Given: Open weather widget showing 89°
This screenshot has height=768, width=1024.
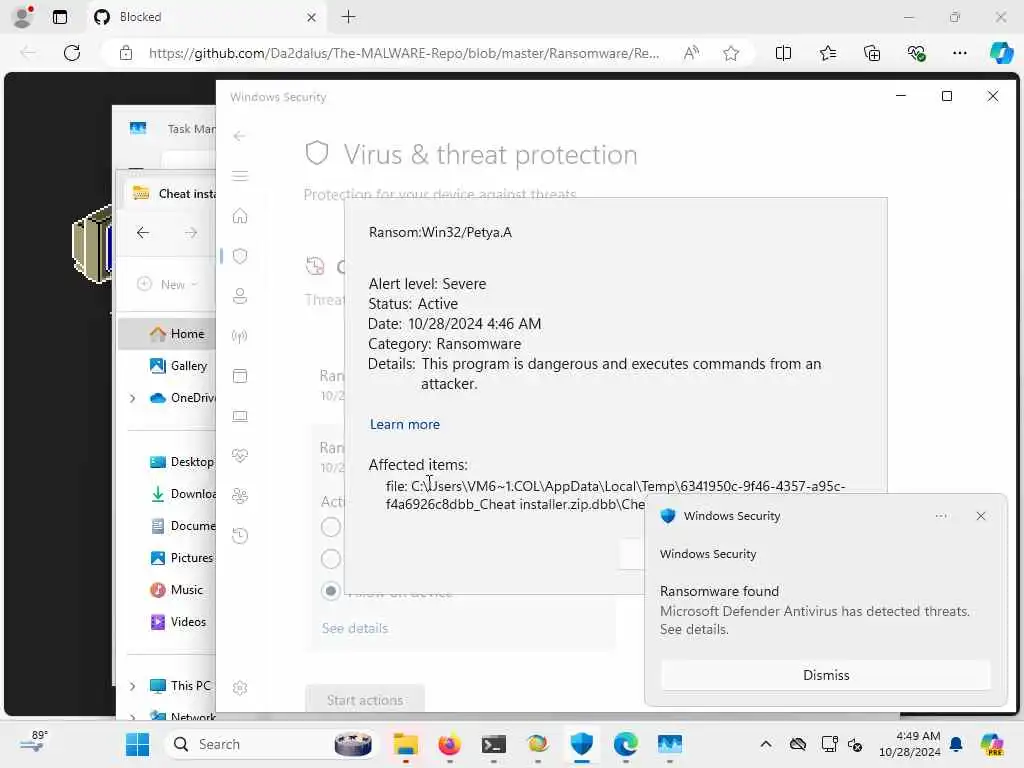Looking at the screenshot, I should click(x=33, y=743).
